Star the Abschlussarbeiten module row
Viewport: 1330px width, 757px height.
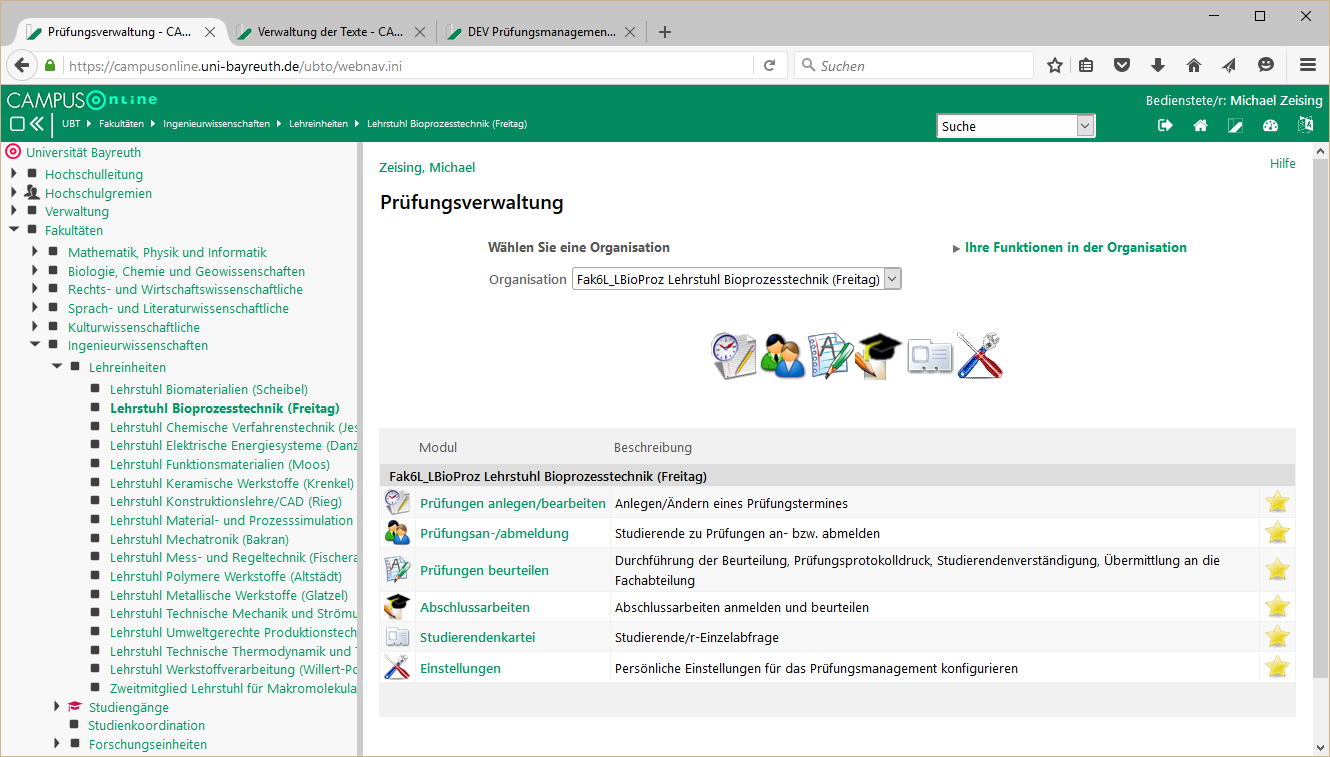[1277, 606]
